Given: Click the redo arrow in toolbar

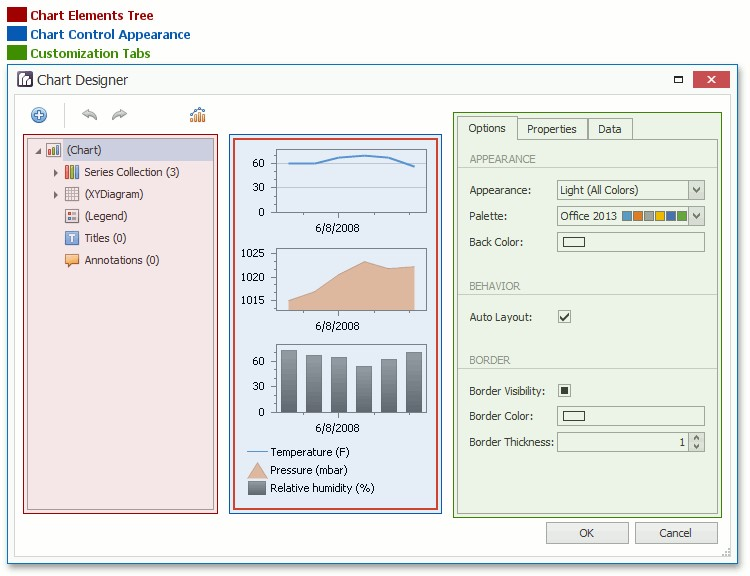Looking at the screenshot, I should click(120, 115).
